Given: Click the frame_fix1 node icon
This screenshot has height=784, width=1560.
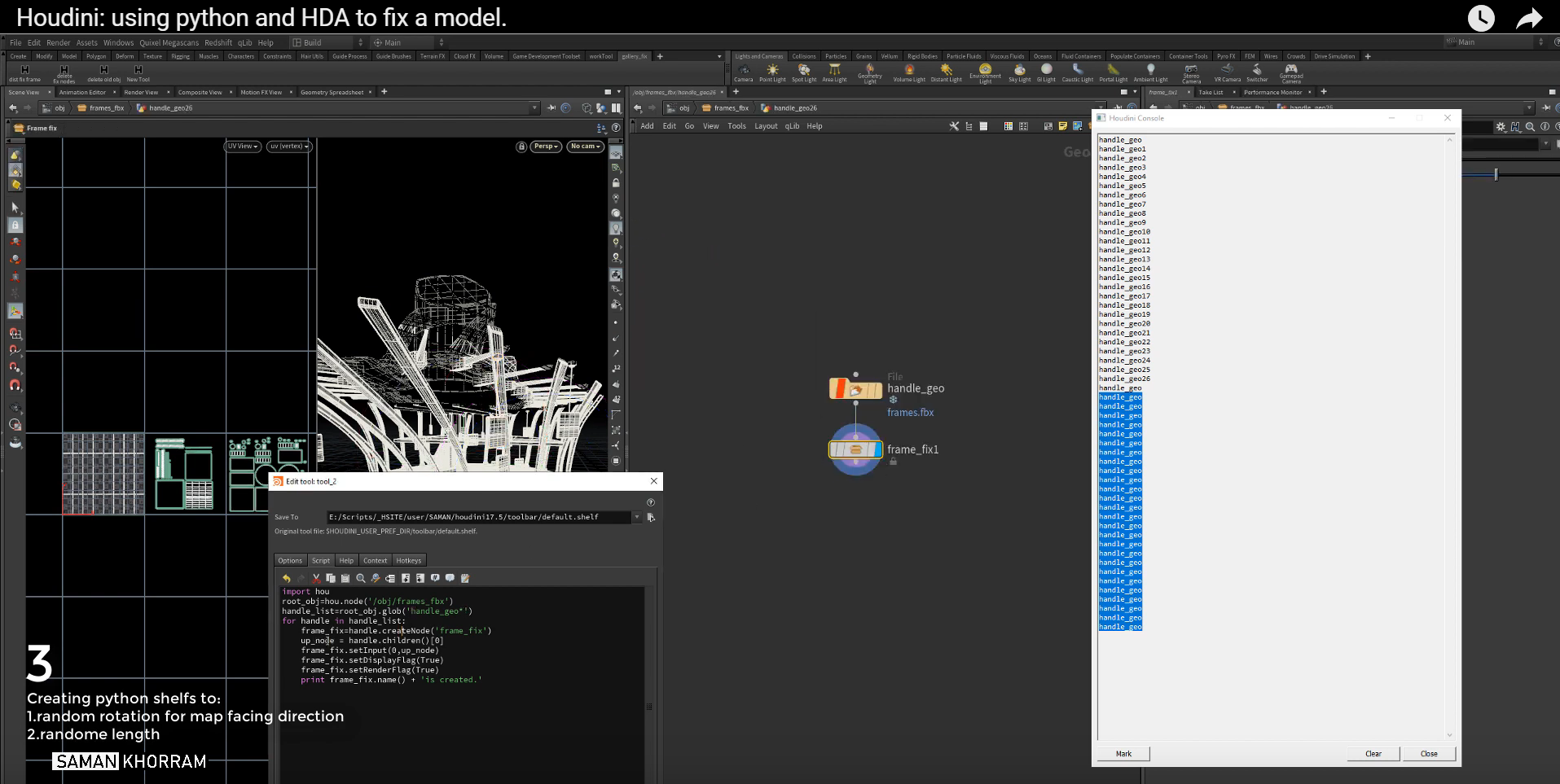Looking at the screenshot, I should pyautogui.click(x=855, y=449).
